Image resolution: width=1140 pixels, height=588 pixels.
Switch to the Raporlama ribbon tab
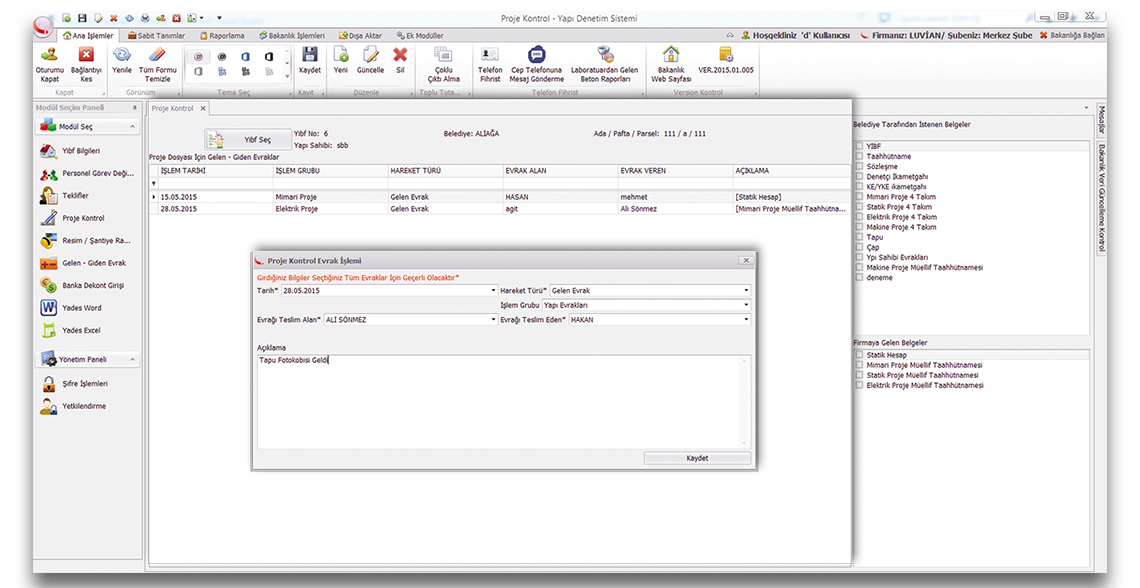click(x=225, y=35)
